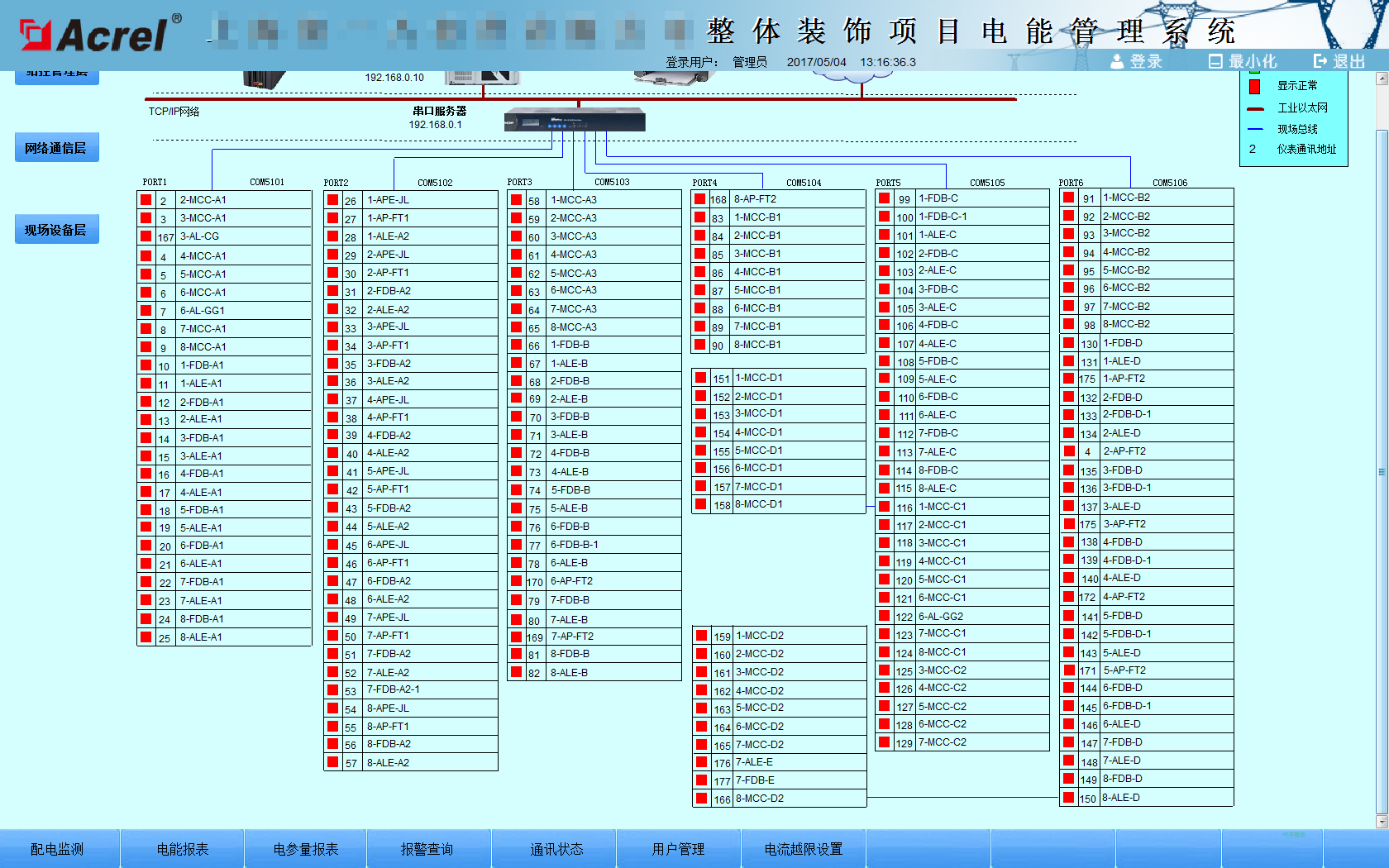Click the red status indicator for 2-MCC-A1

(146, 200)
